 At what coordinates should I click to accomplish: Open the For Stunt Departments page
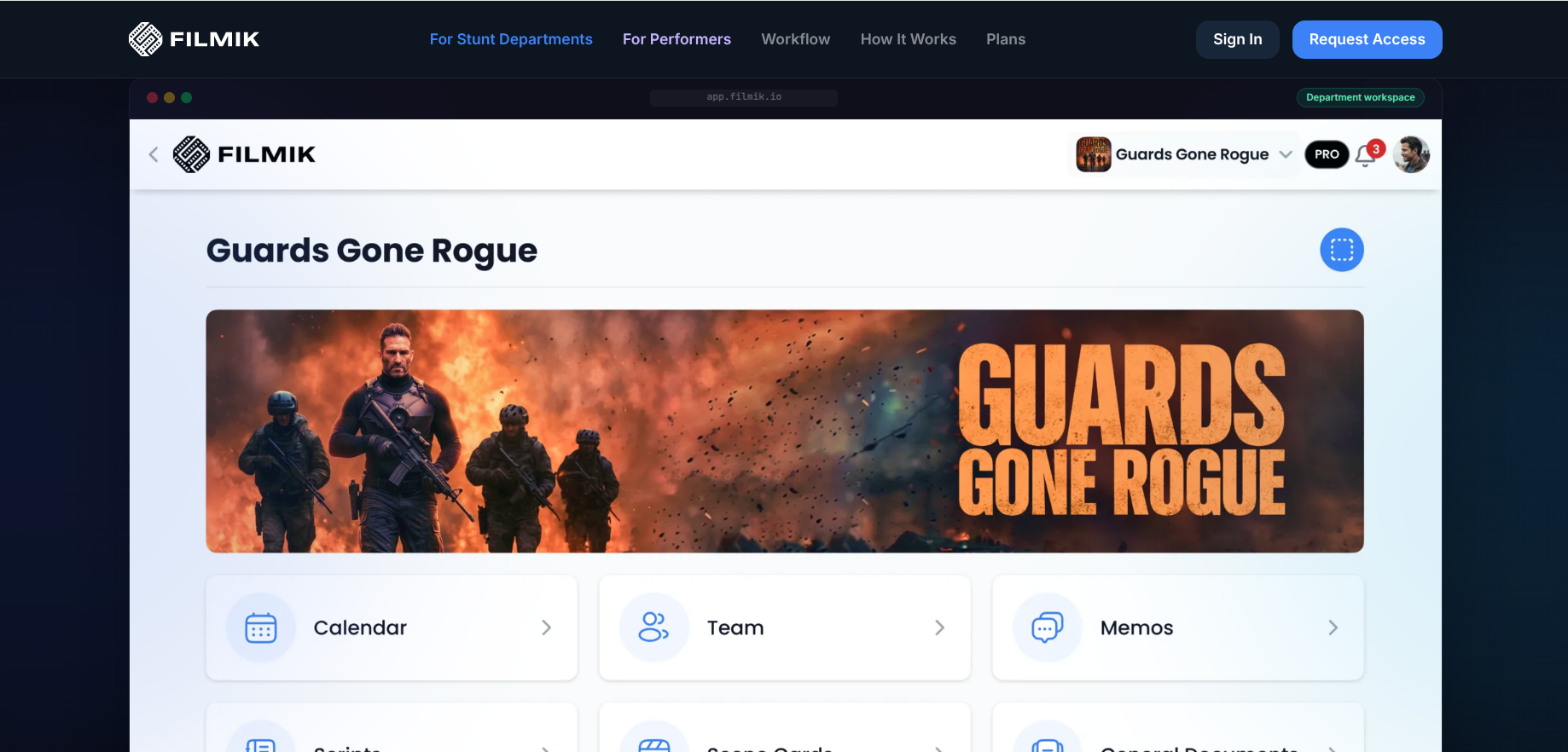[x=511, y=39]
